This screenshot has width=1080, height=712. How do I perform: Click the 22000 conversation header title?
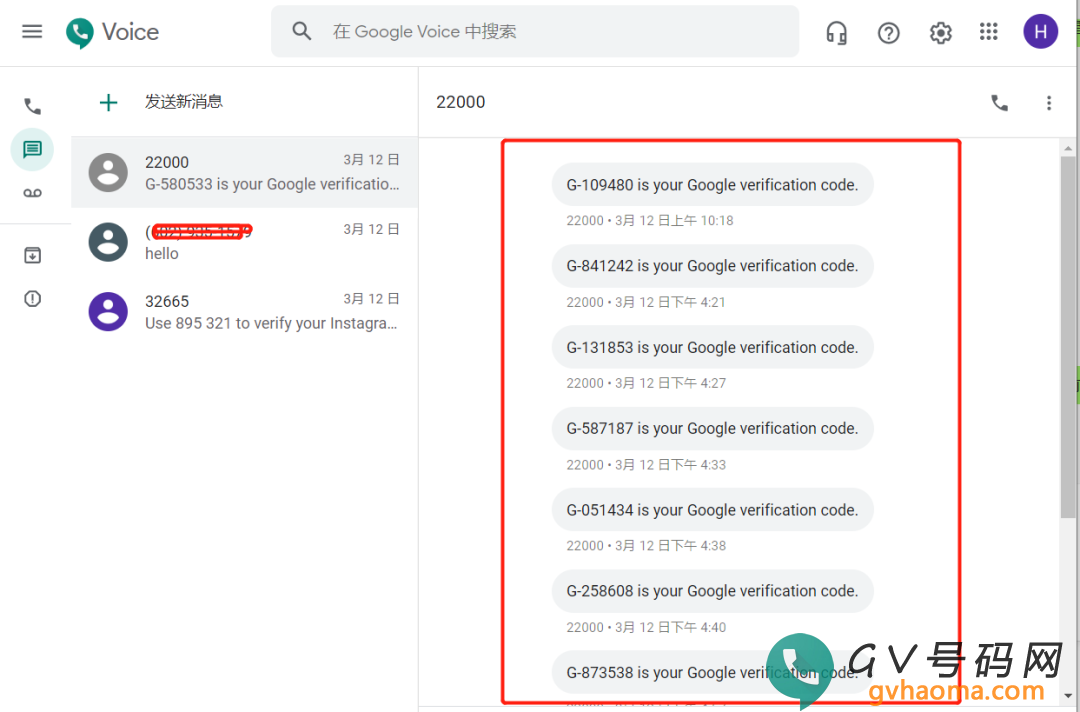pos(461,102)
